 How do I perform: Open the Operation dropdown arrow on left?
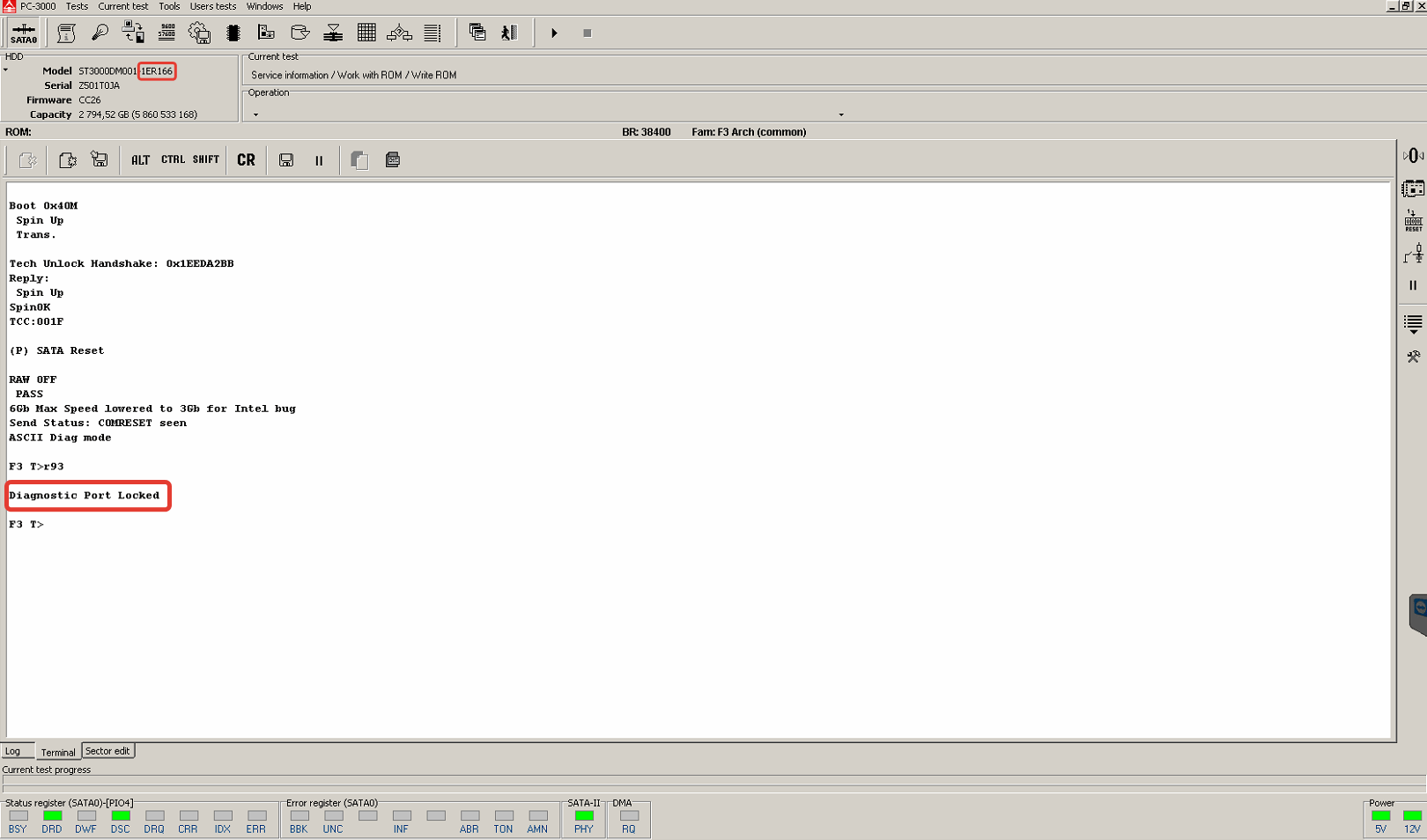[x=255, y=114]
